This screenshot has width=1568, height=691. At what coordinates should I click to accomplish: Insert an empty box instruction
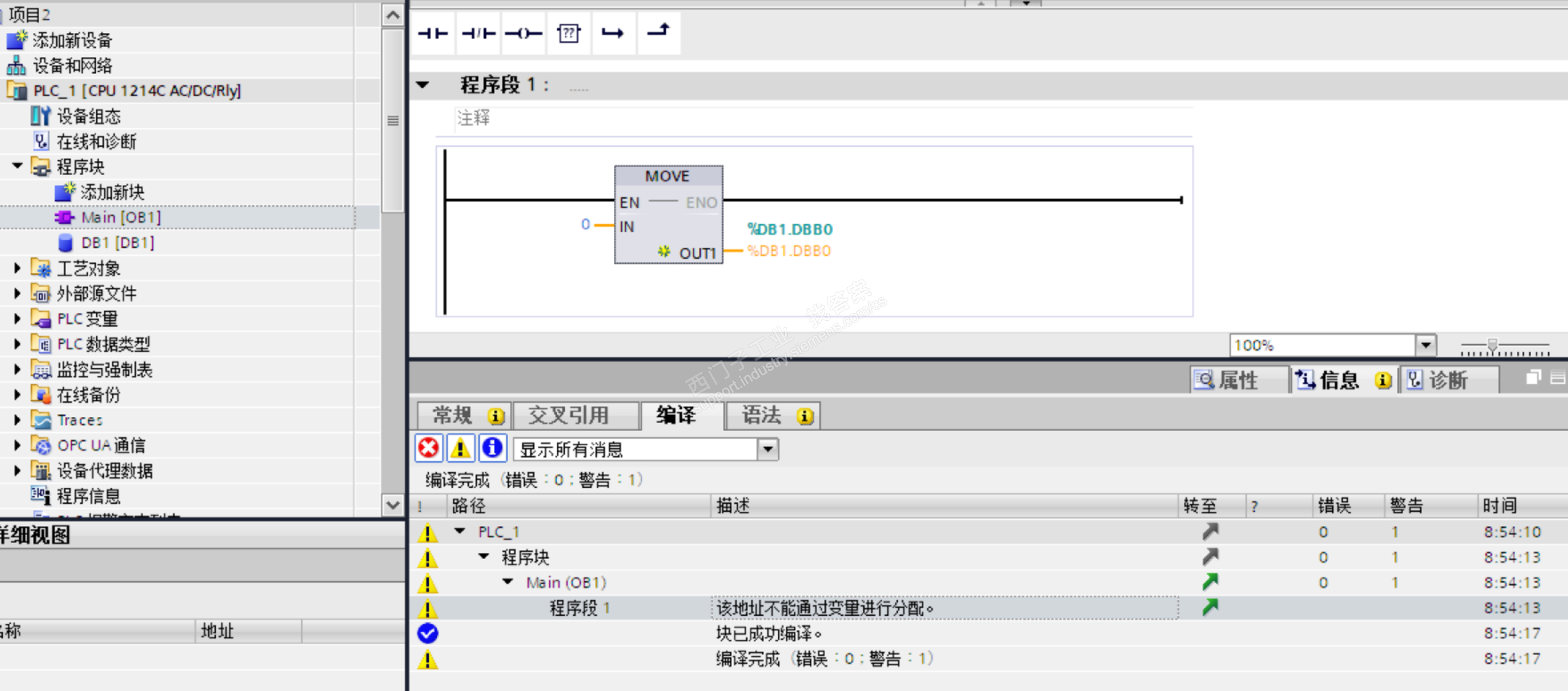(568, 34)
